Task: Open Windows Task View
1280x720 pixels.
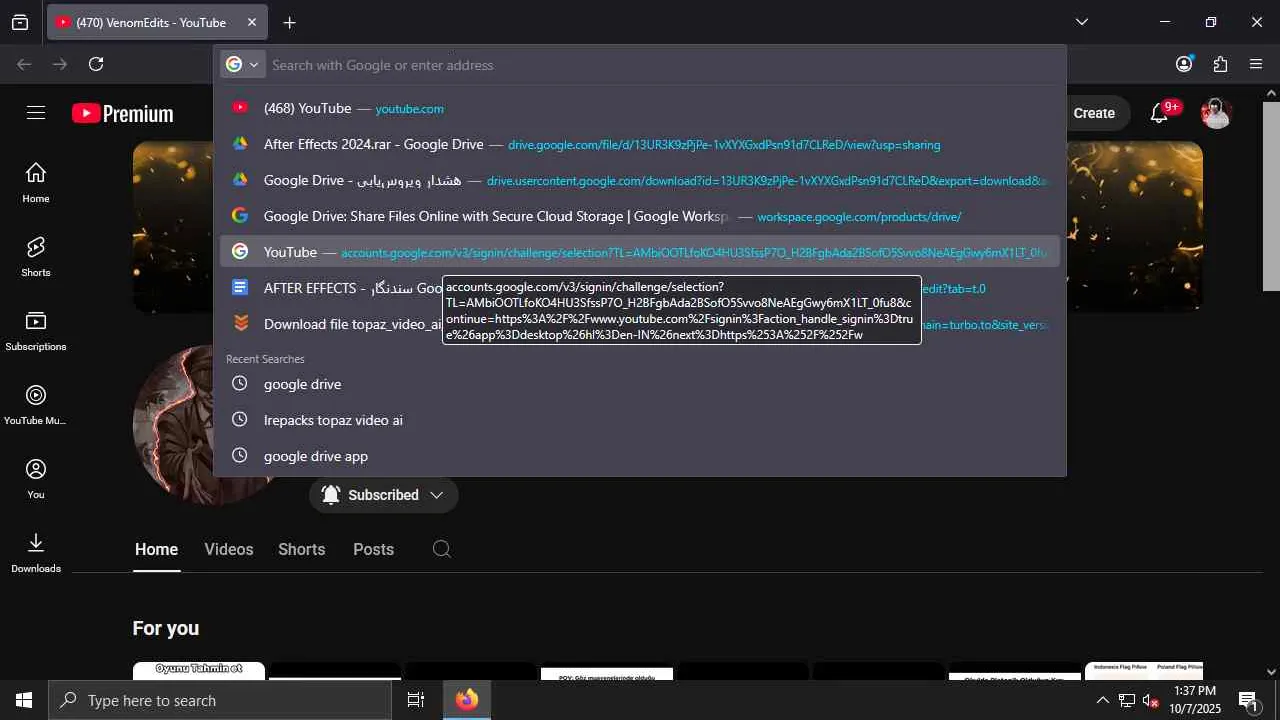Action: coord(416,700)
